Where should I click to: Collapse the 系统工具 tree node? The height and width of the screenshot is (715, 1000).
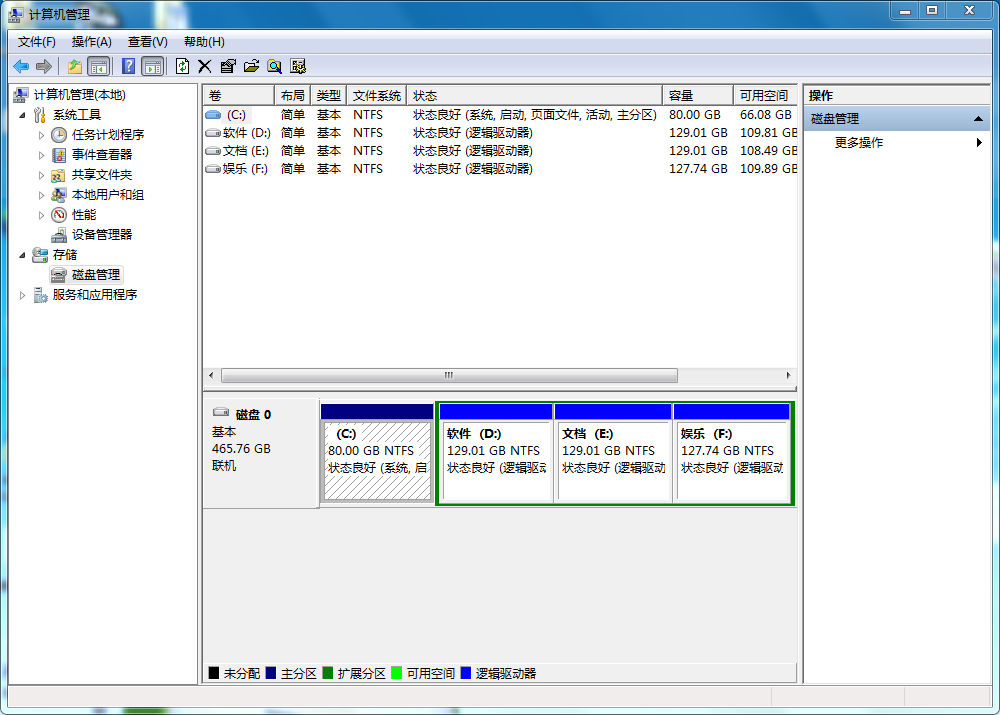coord(23,115)
